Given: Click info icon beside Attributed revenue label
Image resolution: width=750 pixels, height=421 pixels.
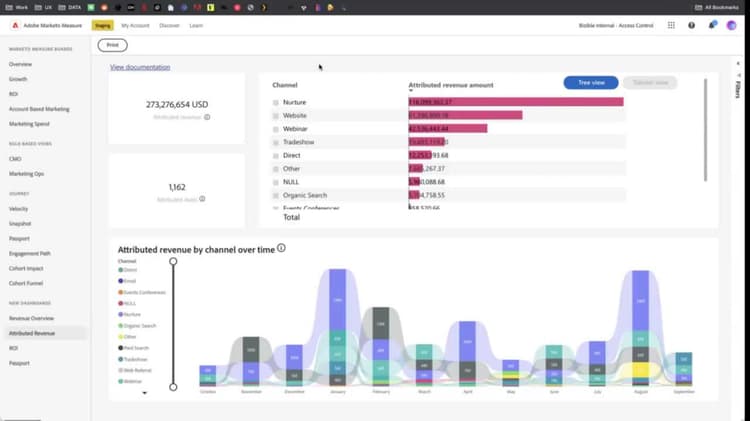Looking at the screenshot, I should coord(207,117).
